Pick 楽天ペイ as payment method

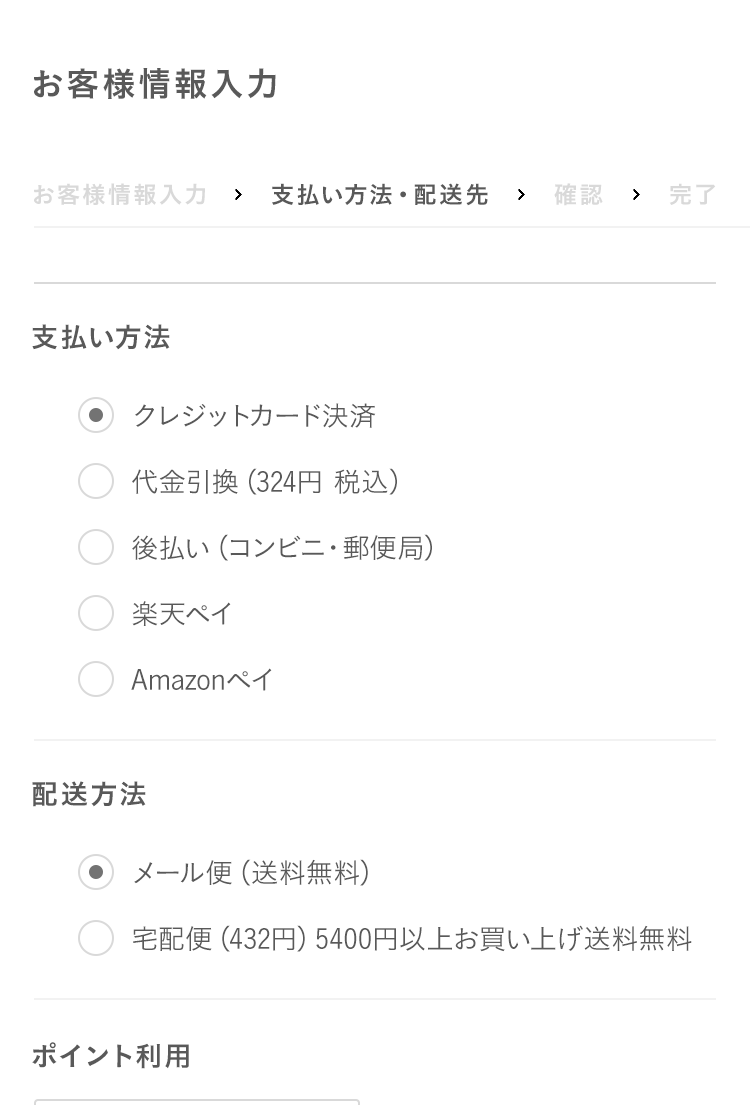96,613
